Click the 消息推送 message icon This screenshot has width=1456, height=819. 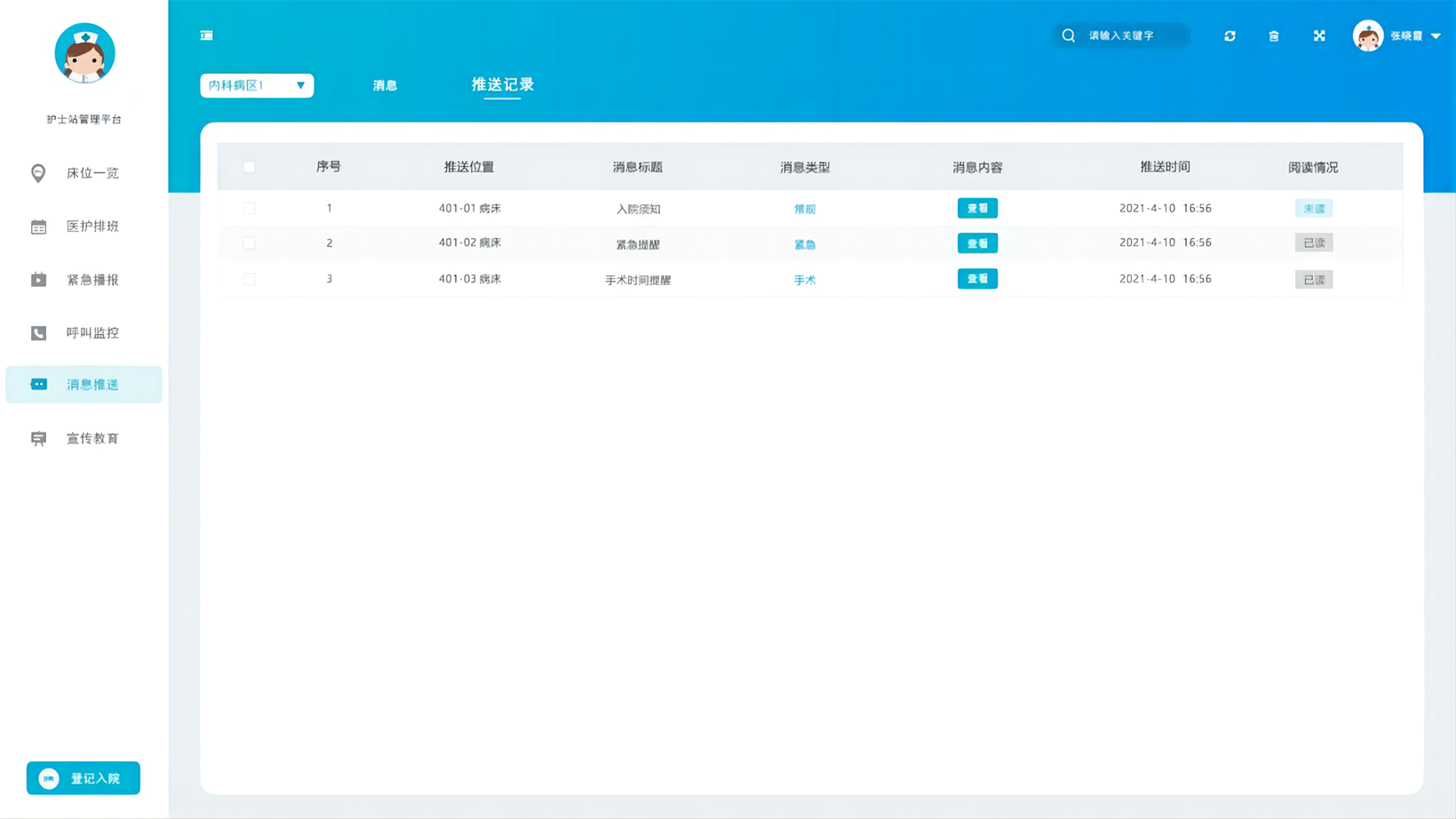pyautogui.click(x=38, y=385)
